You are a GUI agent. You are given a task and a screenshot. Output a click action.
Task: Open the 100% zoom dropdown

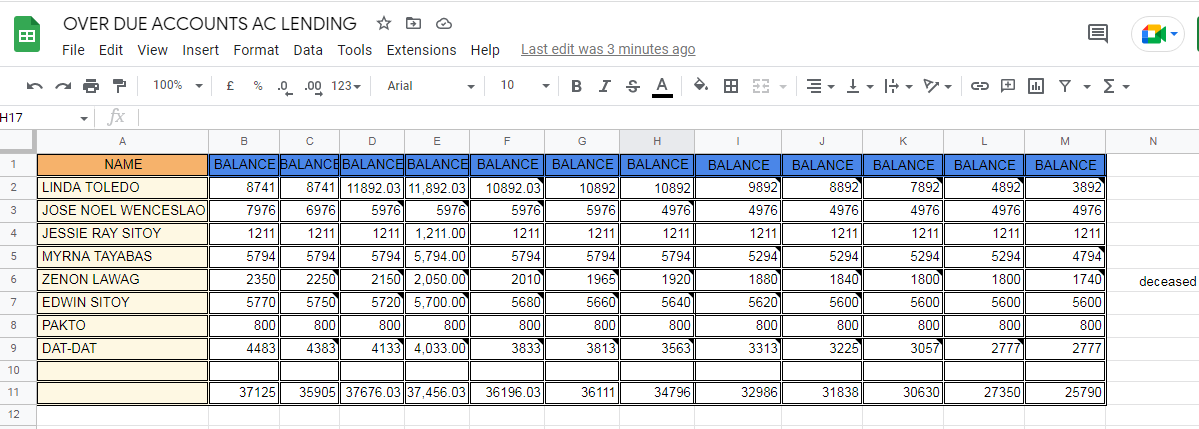[177, 86]
